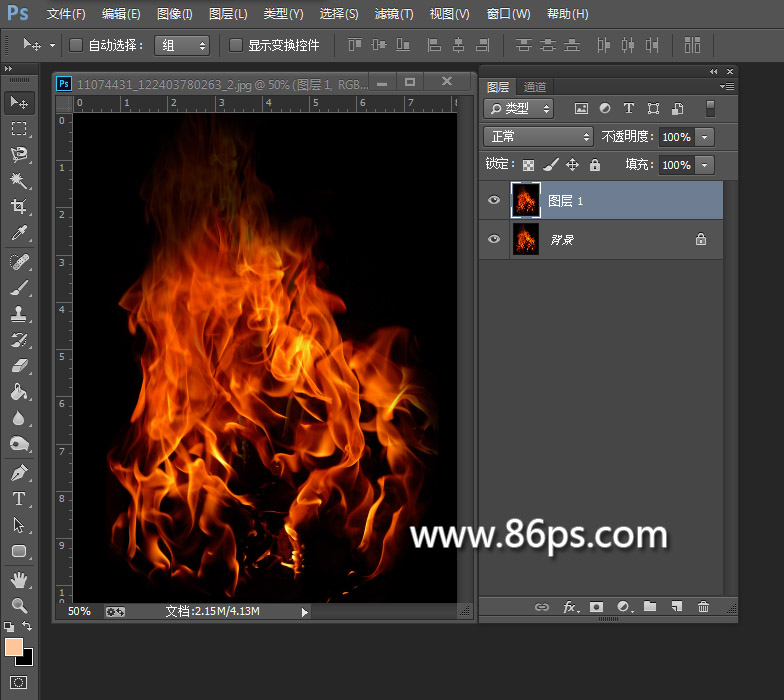This screenshot has width=784, height=700.
Task: Enable the 自动选择 checkbox
Action: (x=76, y=46)
